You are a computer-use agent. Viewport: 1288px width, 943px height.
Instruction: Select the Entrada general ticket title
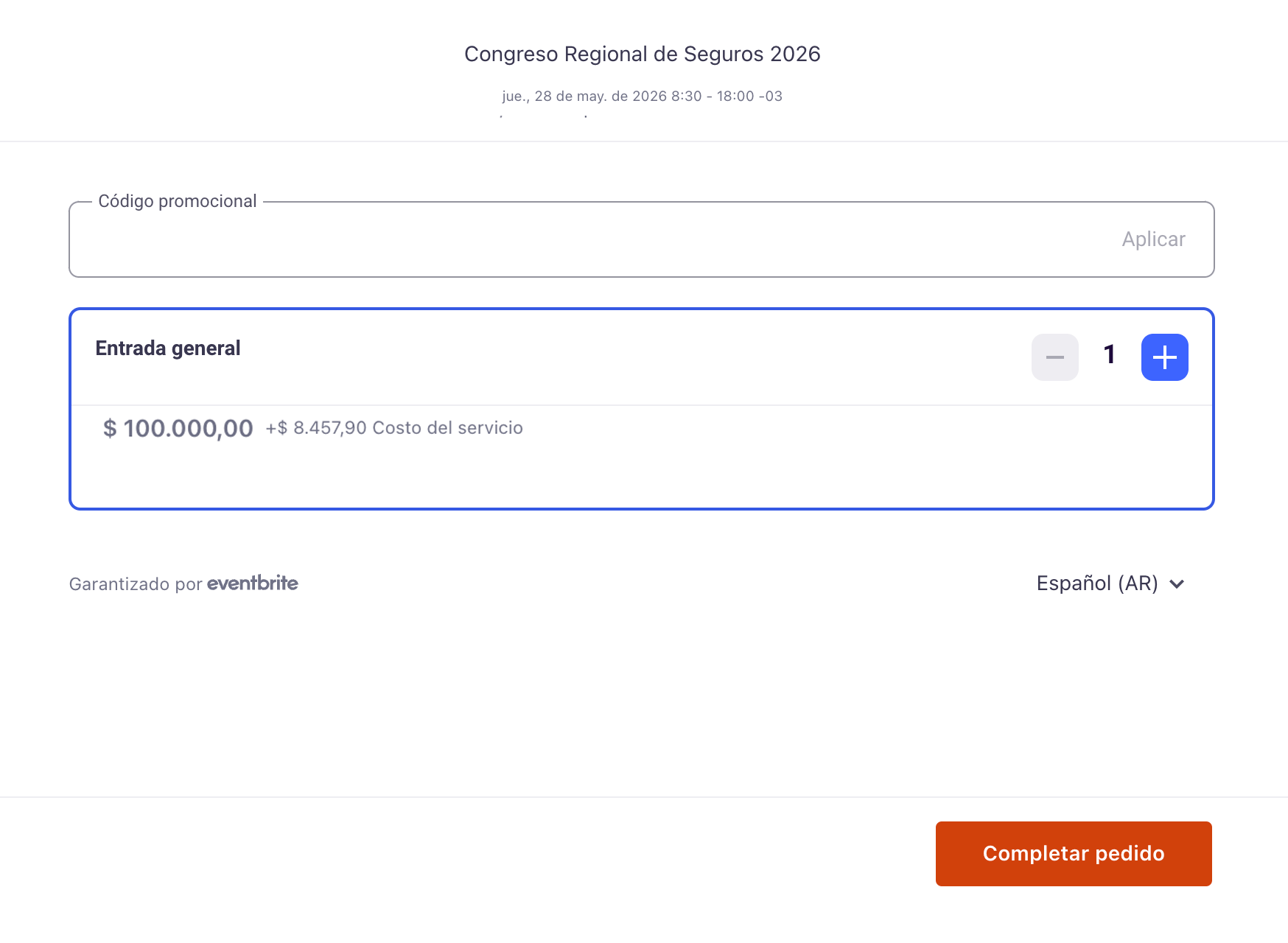tap(168, 348)
